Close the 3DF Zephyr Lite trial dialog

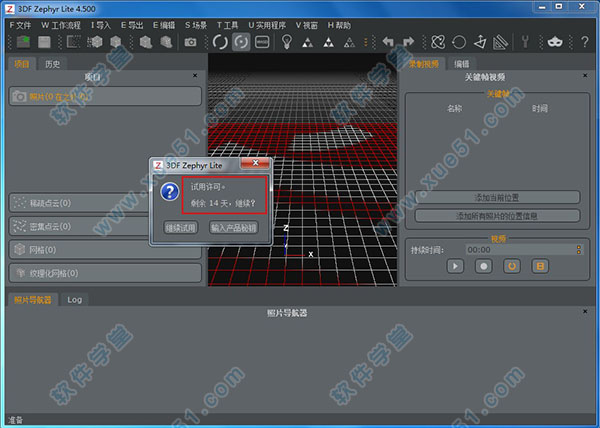(x=256, y=163)
